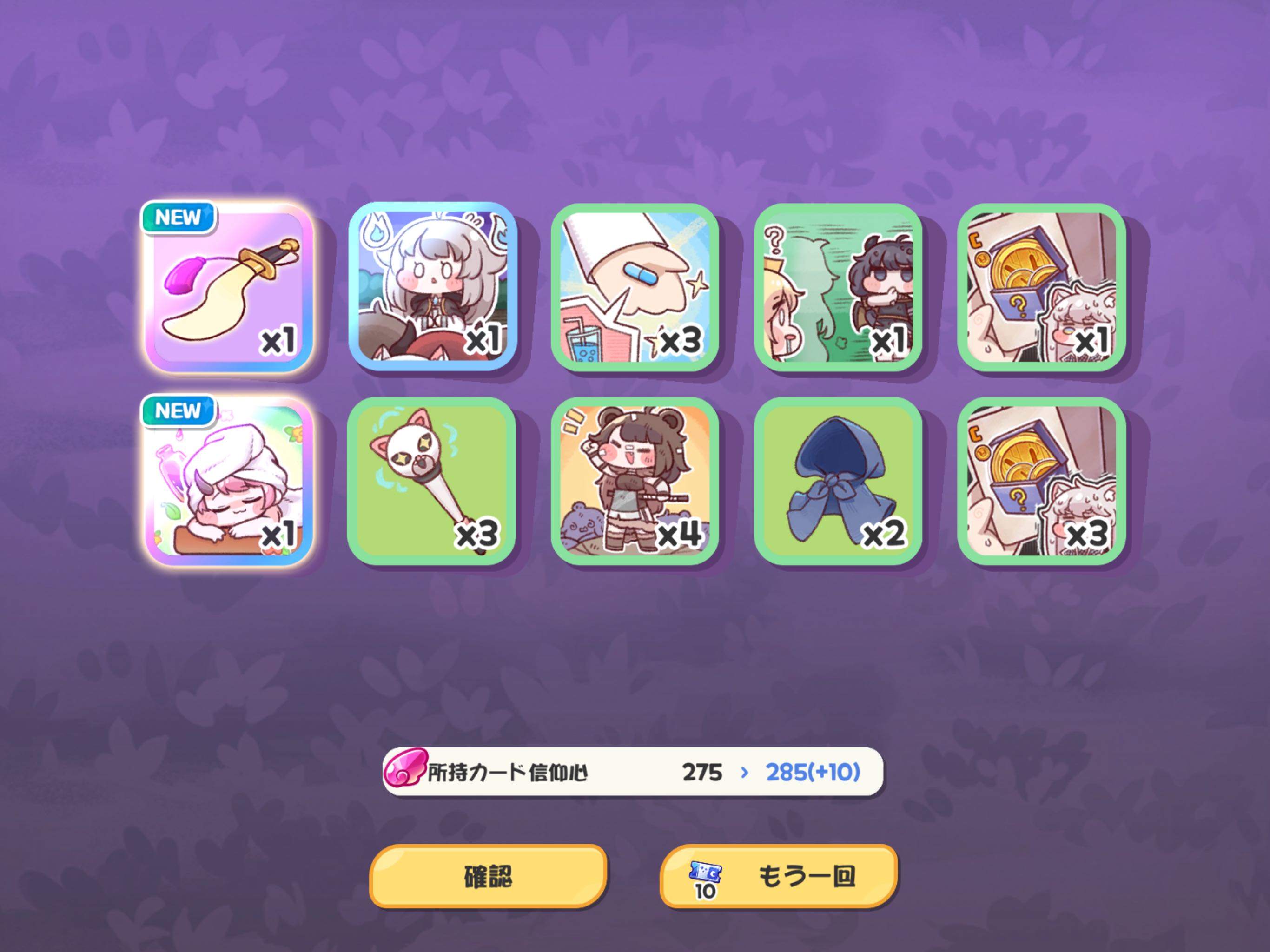Open the bear-eared girl saluting card
This screenshot has width=1270, height=952.
click(x=635, y=481)
